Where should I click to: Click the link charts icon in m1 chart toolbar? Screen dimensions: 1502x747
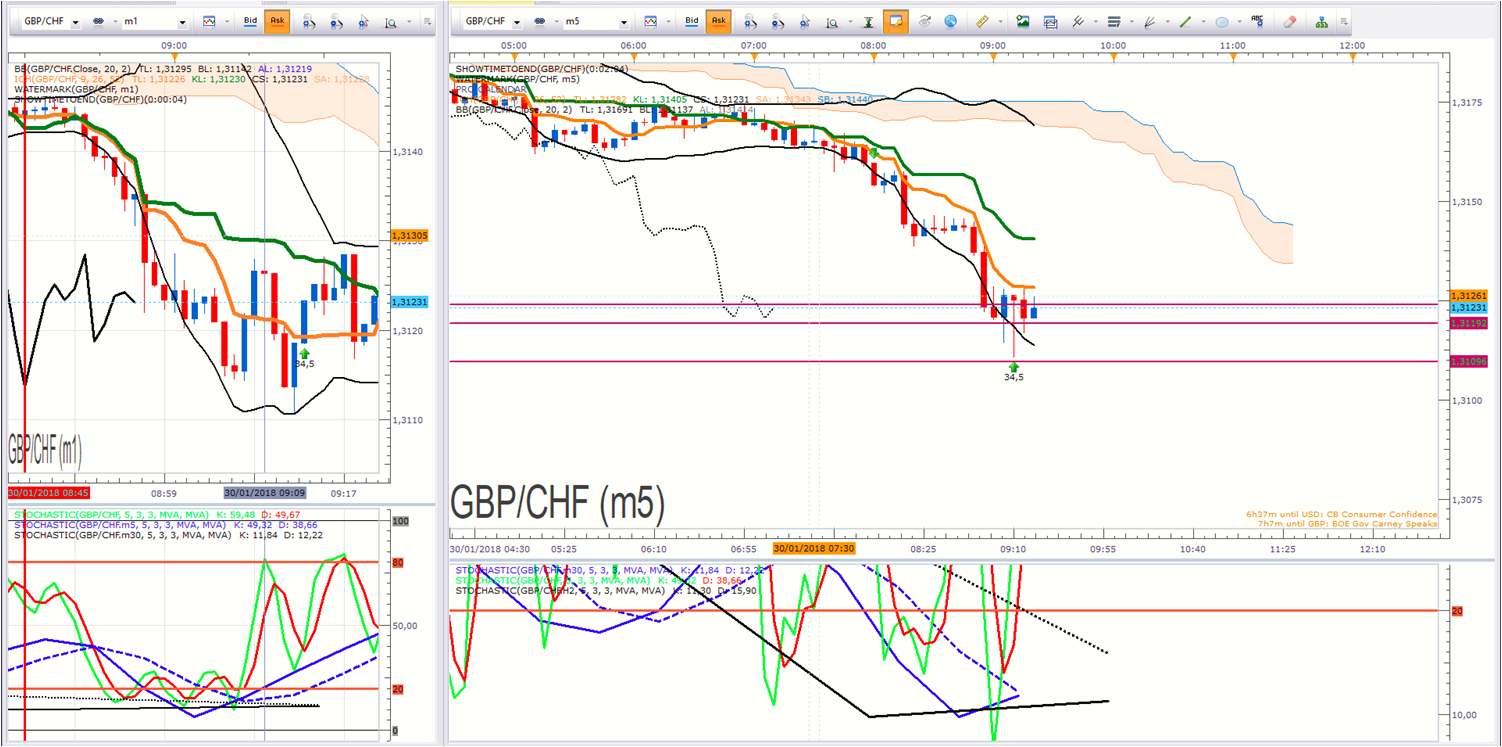tap(100, 22)
